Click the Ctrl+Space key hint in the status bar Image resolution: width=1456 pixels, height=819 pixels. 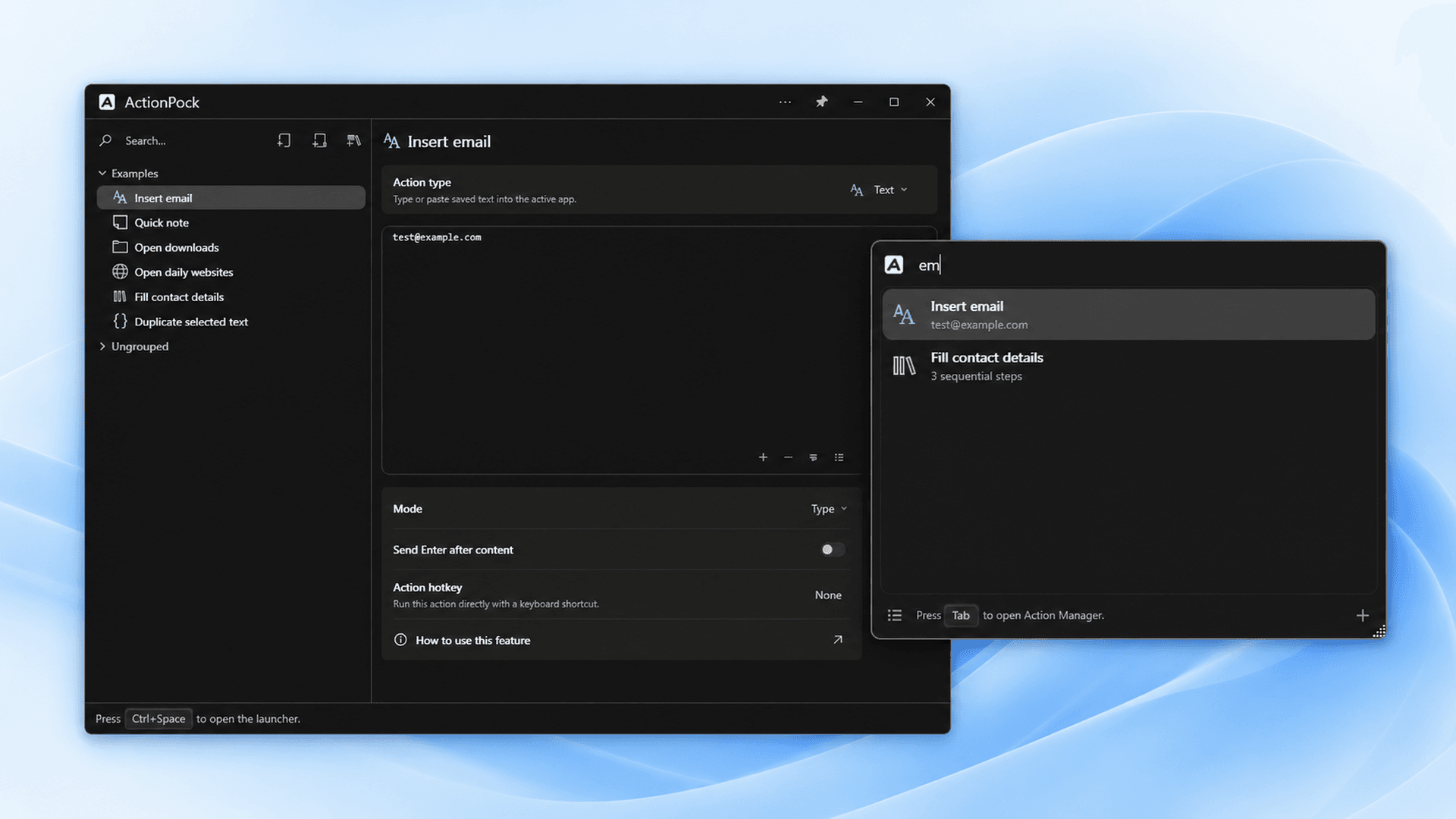coord(158,719)
